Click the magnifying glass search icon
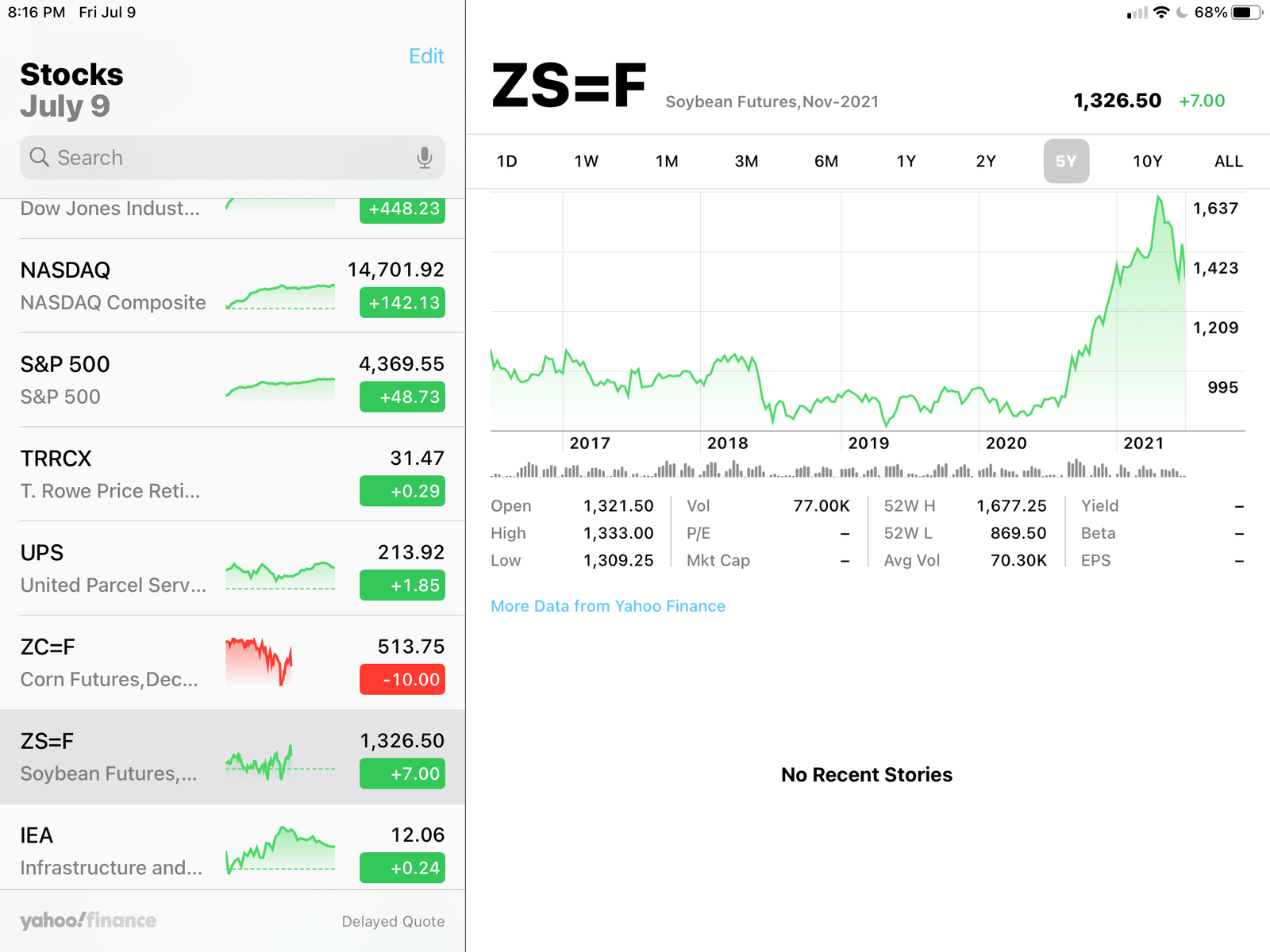This screenshot has width=1270, height=952. pos(39,157)
